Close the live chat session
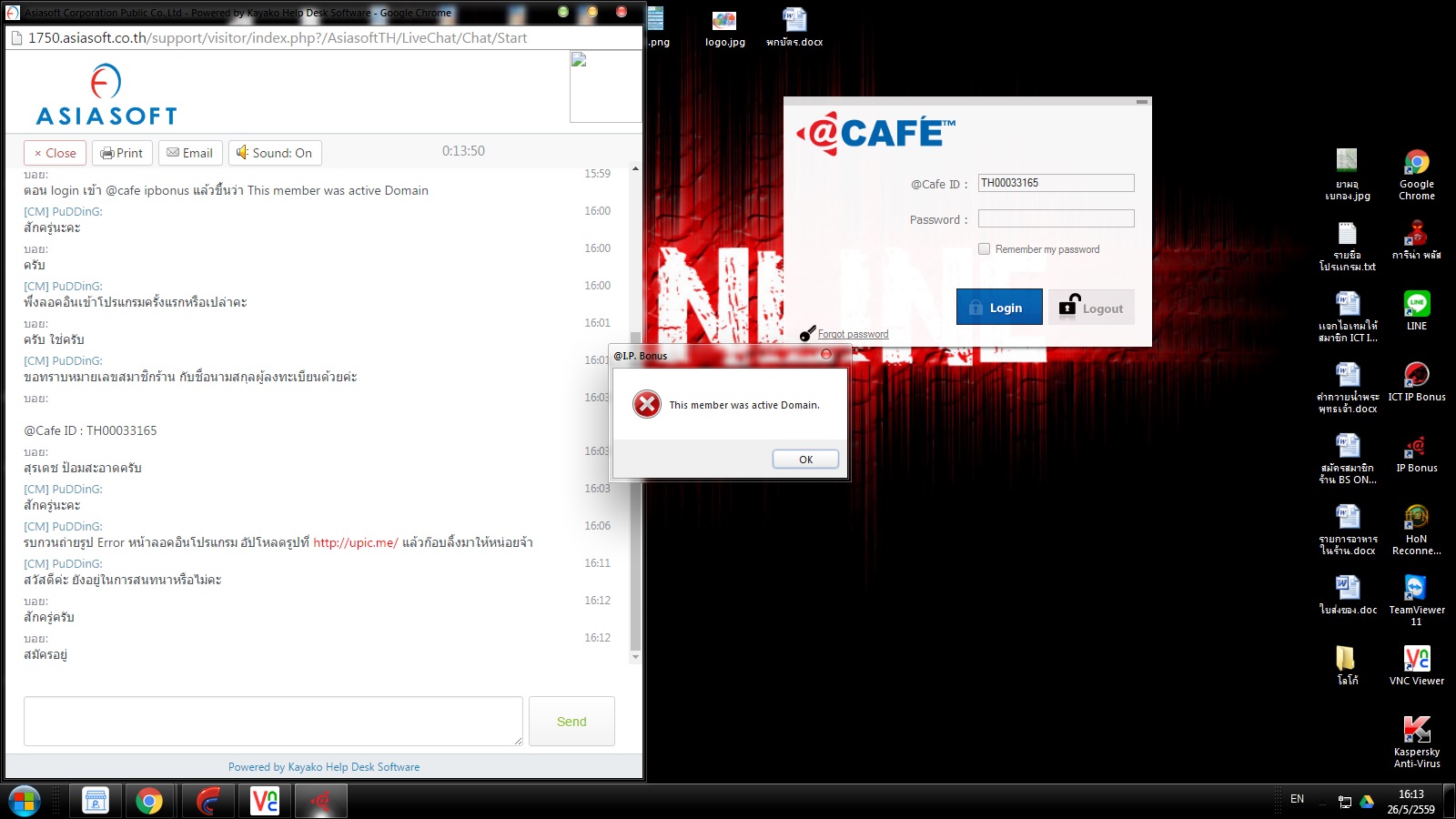 55,153
